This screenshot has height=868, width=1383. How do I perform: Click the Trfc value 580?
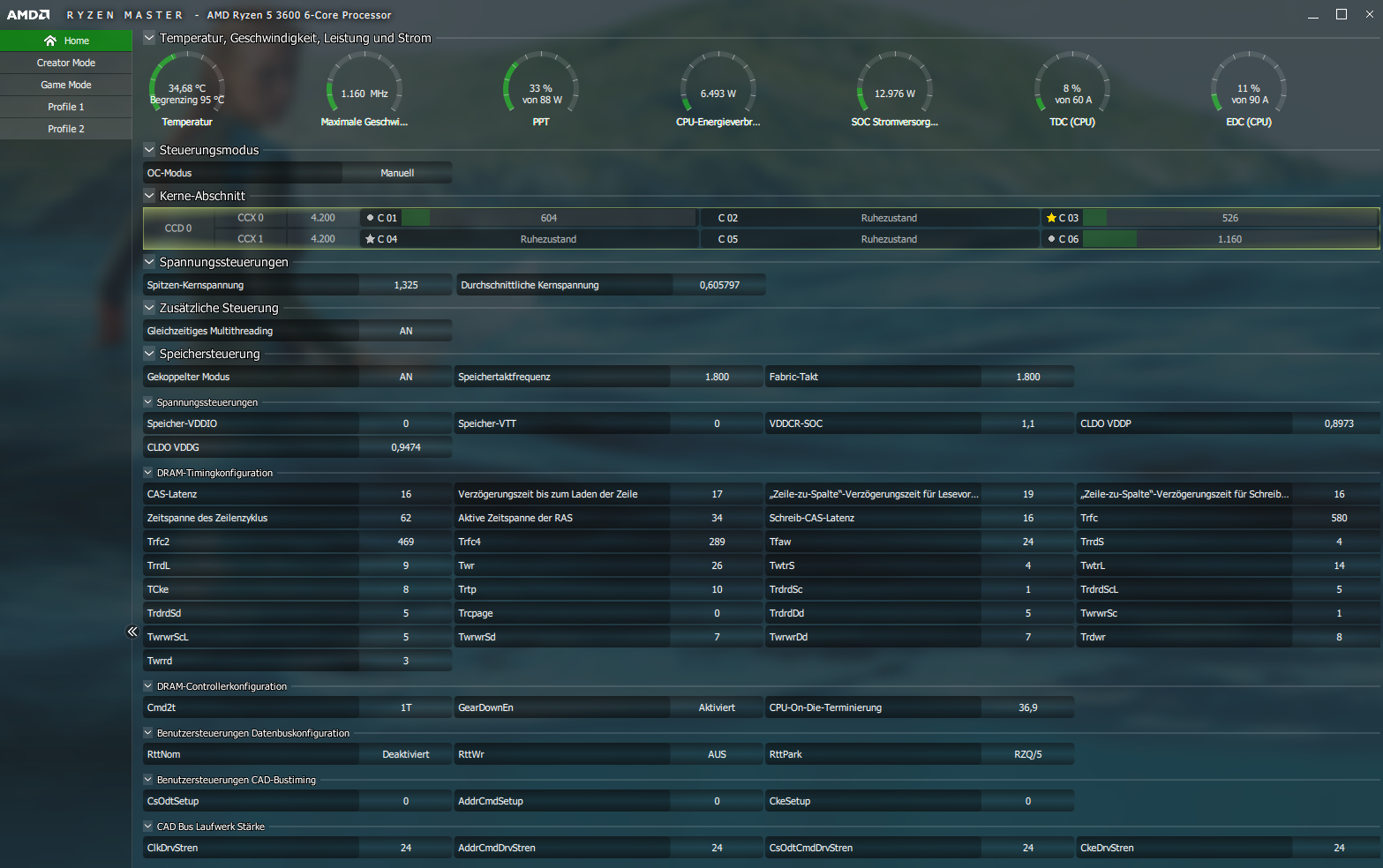click(x=1339, y=518)
